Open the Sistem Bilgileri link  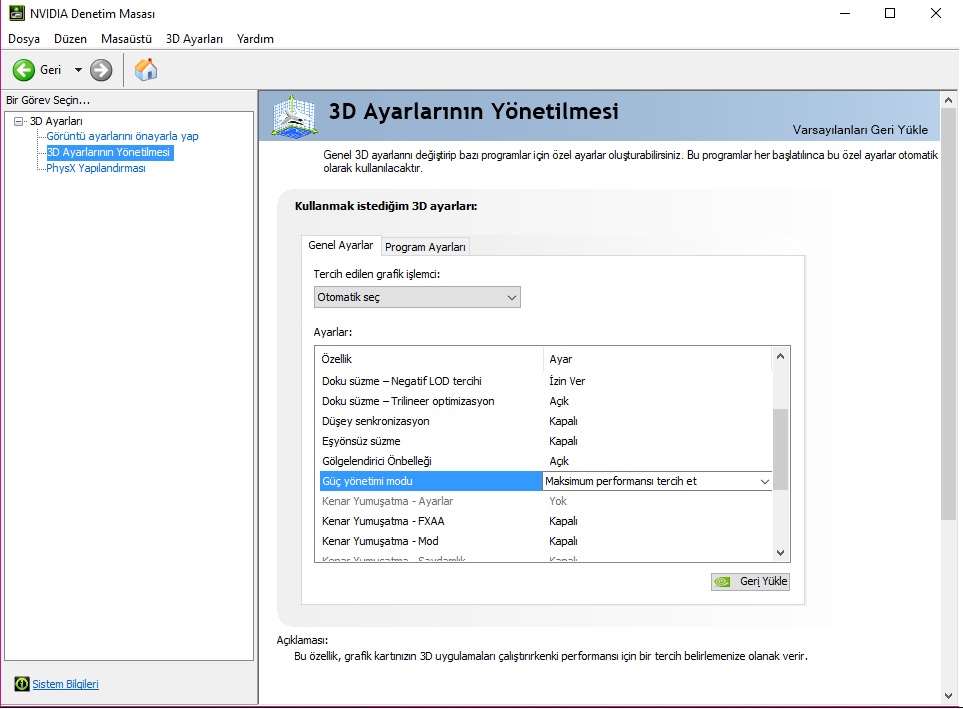coord(65,684)
